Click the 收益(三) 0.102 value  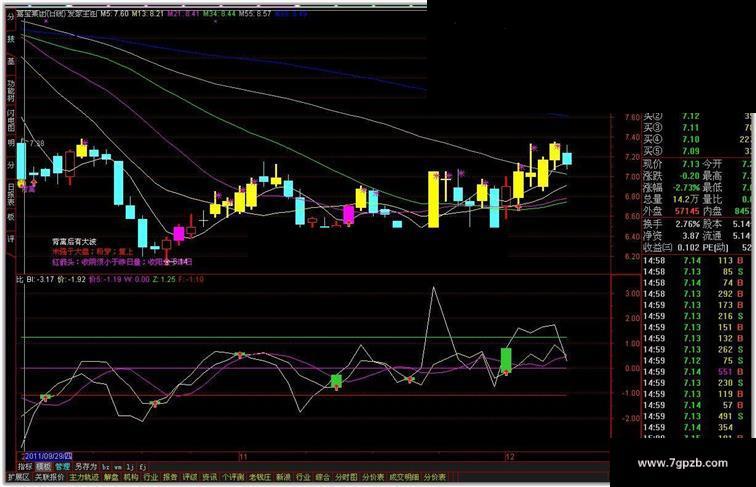point(688,247)
